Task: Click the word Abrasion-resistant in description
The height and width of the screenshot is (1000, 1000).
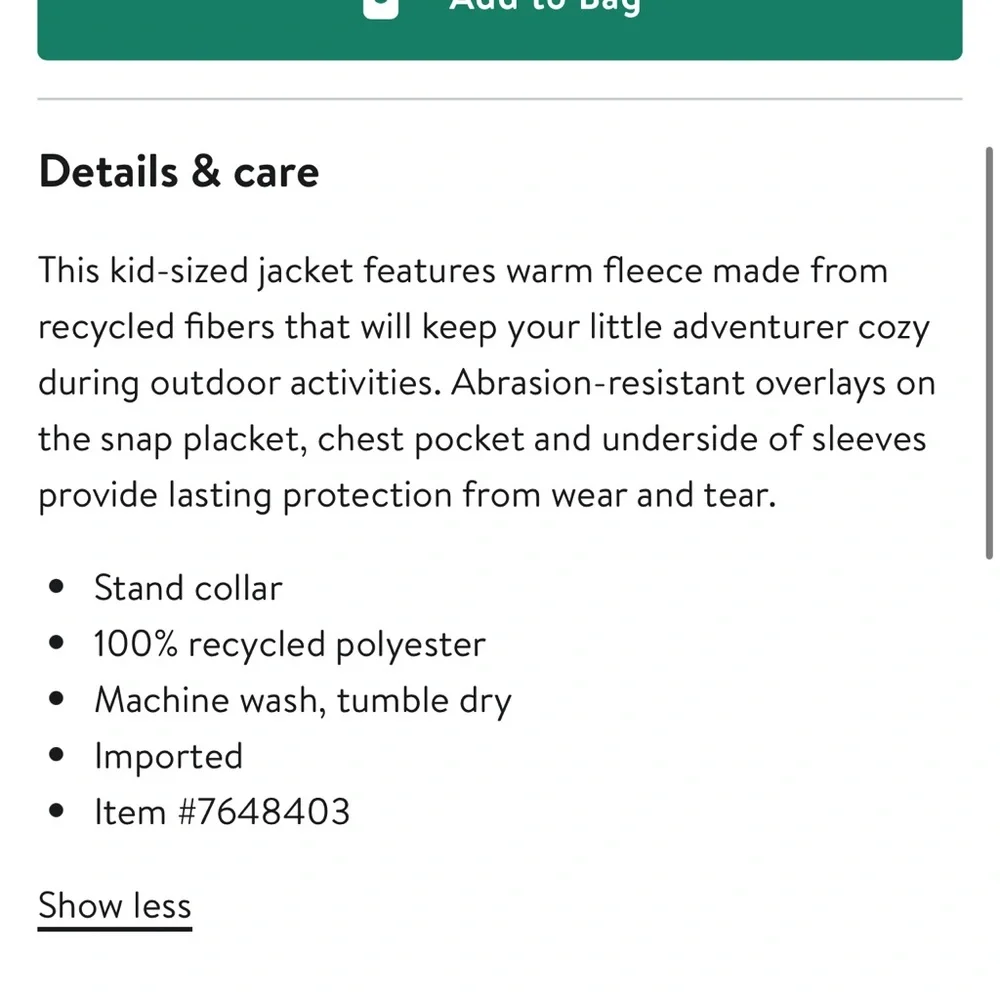Action: click(x=598, y=383)
